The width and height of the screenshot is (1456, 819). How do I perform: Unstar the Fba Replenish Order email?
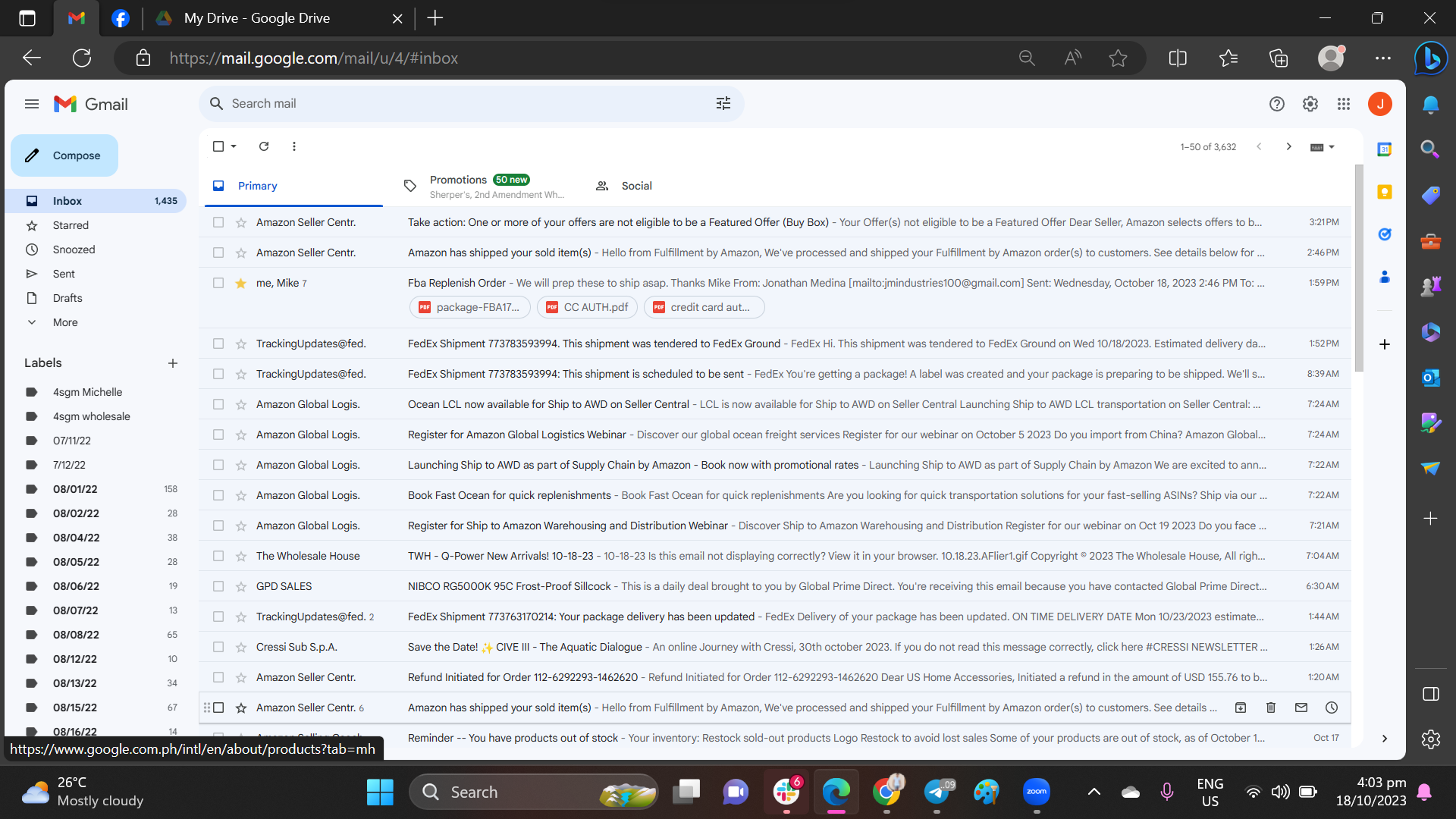point(241,283)
